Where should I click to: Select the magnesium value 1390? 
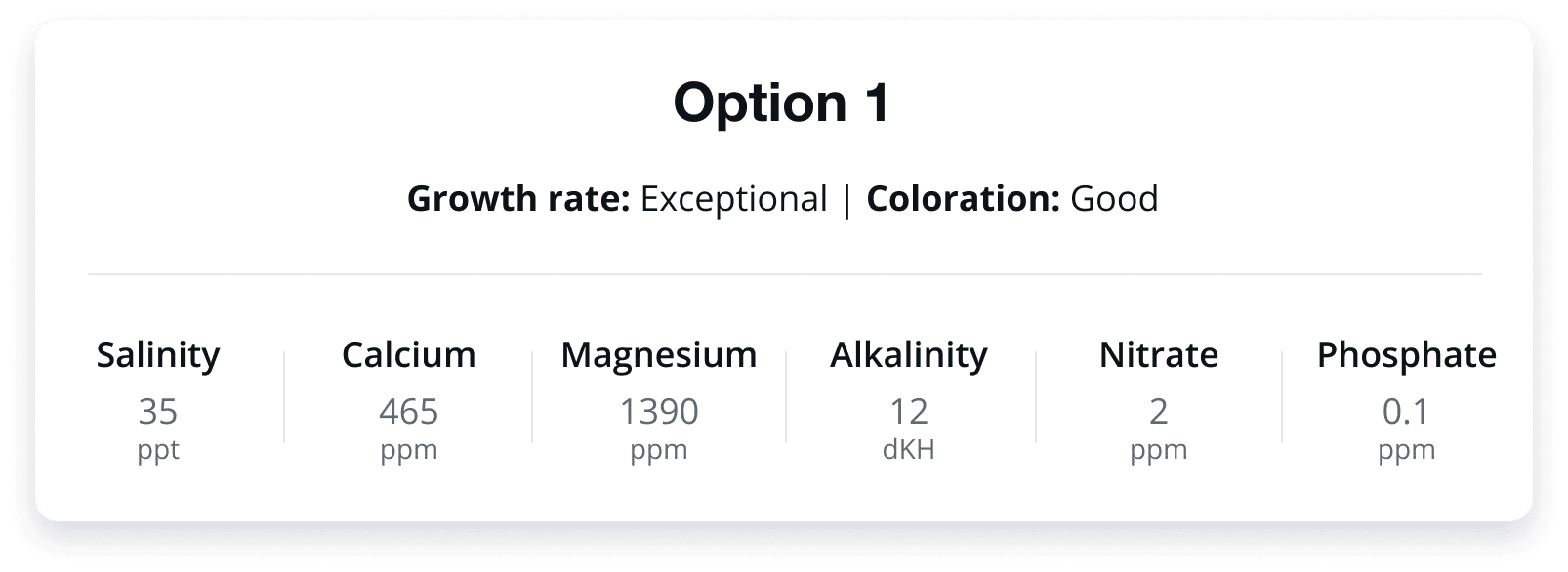pos(659,412)
